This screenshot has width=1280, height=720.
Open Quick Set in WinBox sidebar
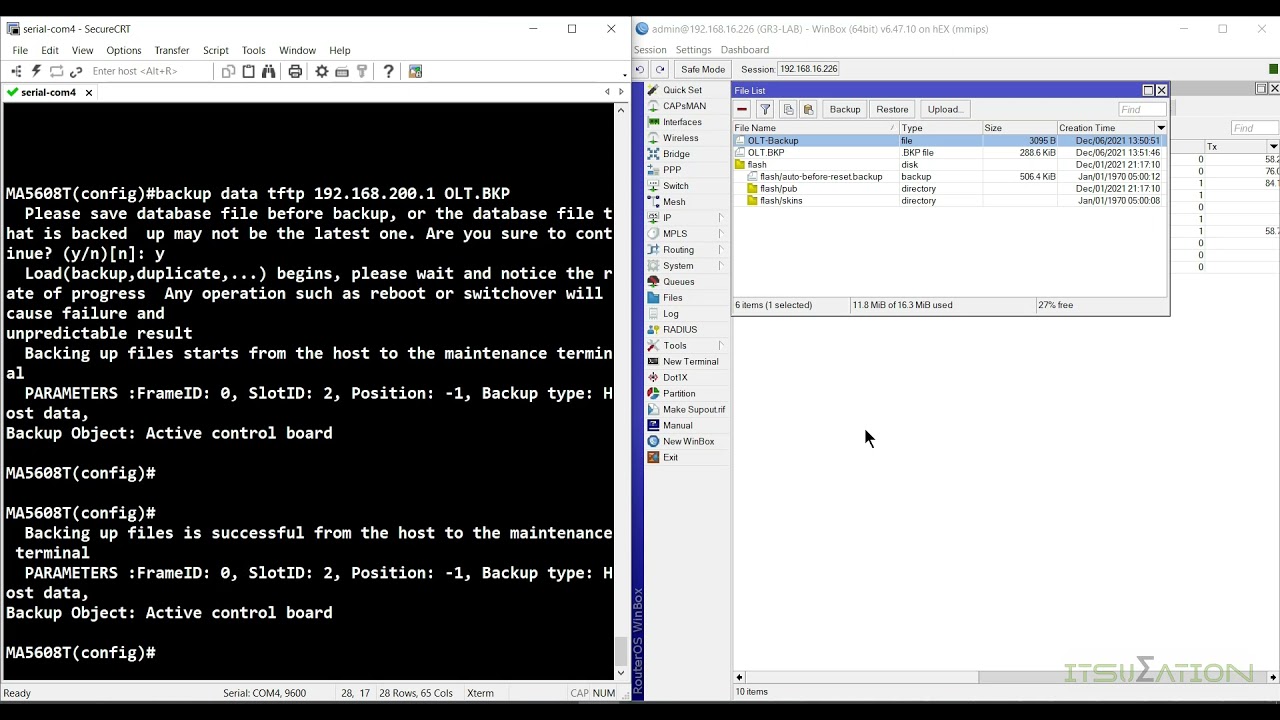point(682,90)
